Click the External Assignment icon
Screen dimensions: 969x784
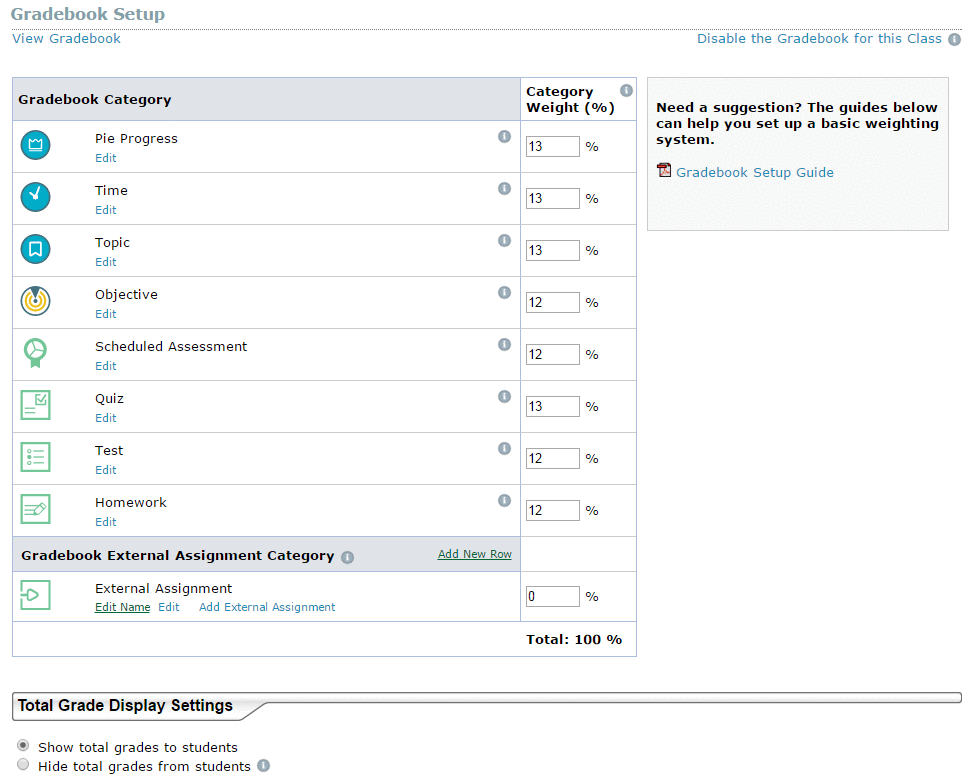35,595
